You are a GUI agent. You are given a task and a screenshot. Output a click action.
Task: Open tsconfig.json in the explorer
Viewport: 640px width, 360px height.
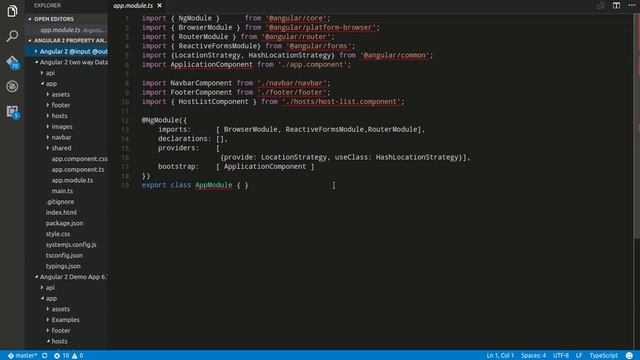pyautogui.click(x=64, y=255)
